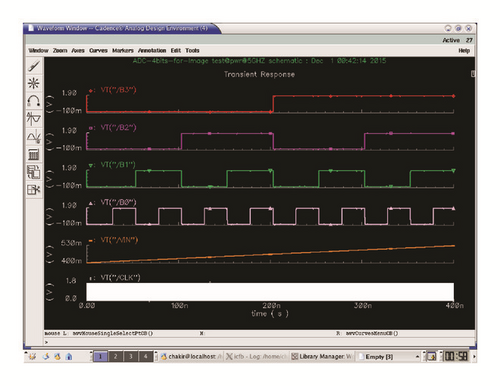Select the asterisk marker tool icon
Image resolution: width=500 pixels, height=386 pixels.
(x=34, y=83)
